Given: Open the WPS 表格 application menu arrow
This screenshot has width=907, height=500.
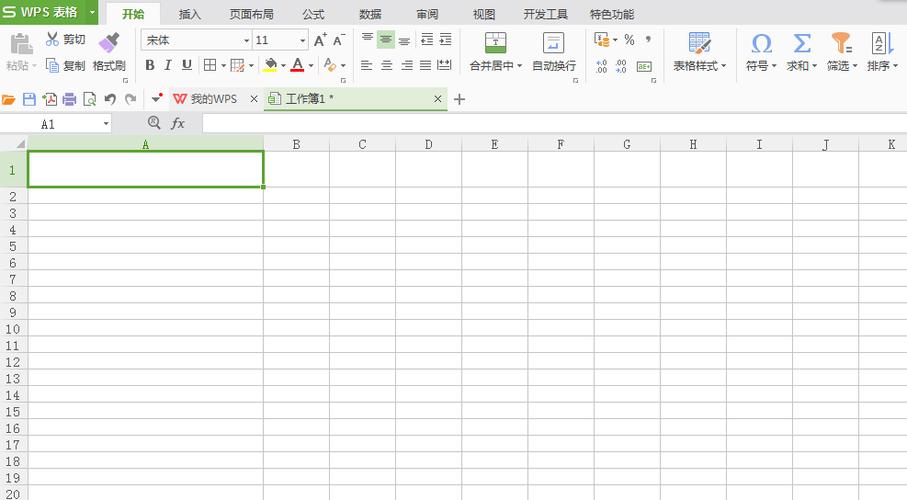Looking at the screenshot, I should point(92,12).
